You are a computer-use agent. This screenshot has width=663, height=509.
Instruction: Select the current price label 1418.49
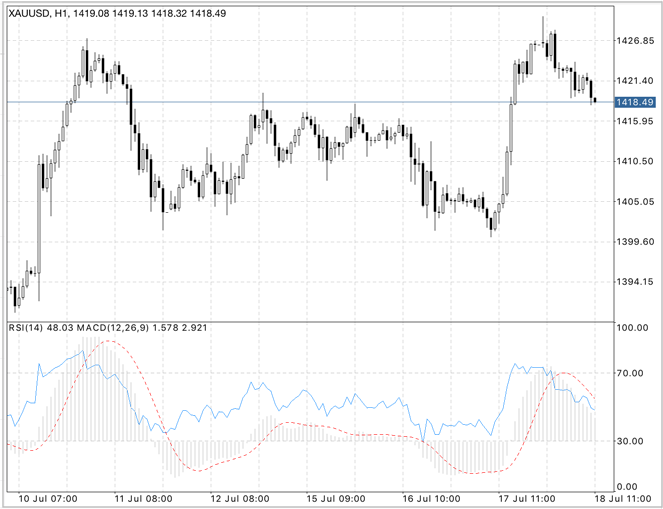(x=636, y=102)
